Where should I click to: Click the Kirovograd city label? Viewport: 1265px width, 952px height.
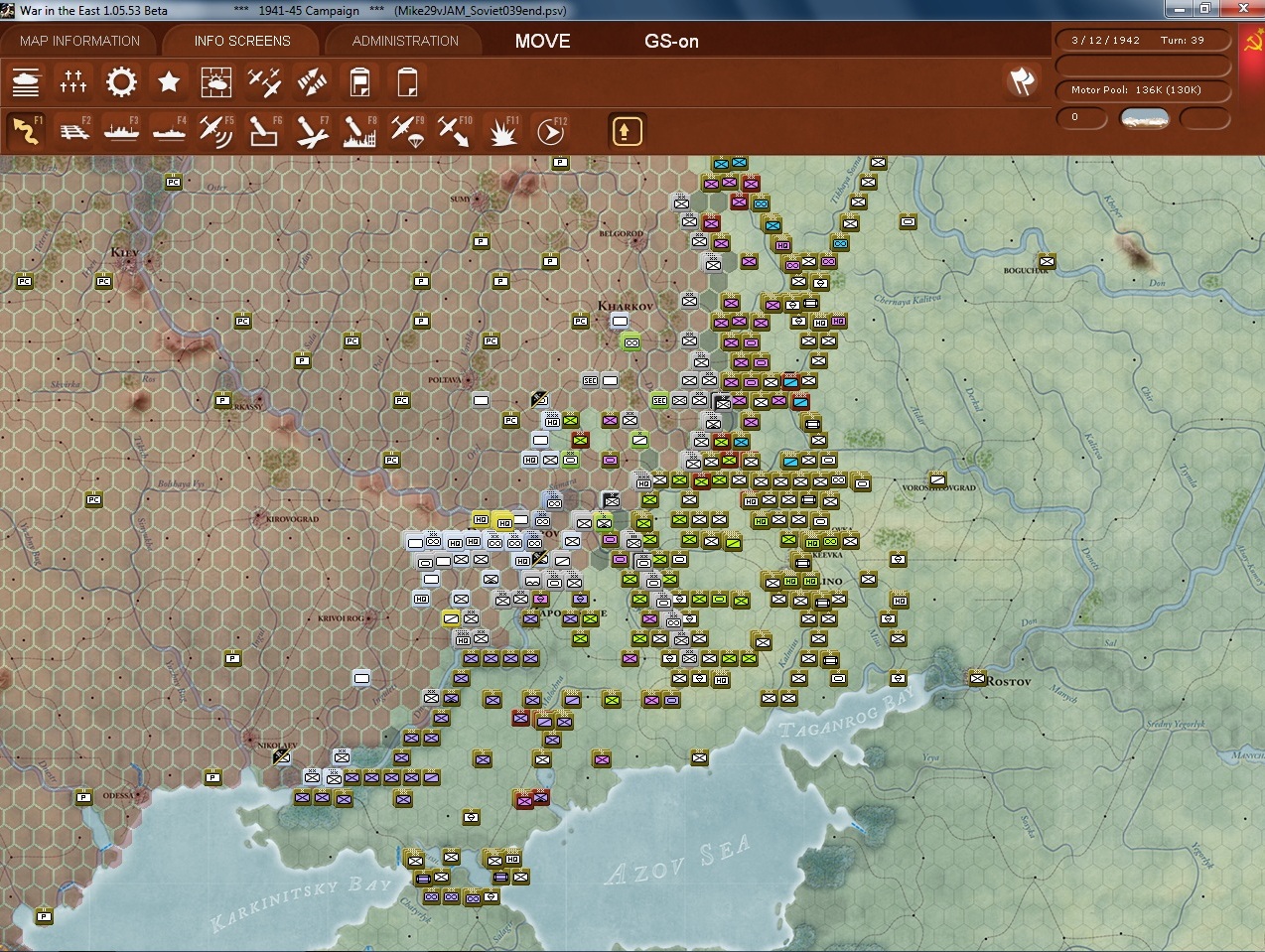tap(293, 519)
